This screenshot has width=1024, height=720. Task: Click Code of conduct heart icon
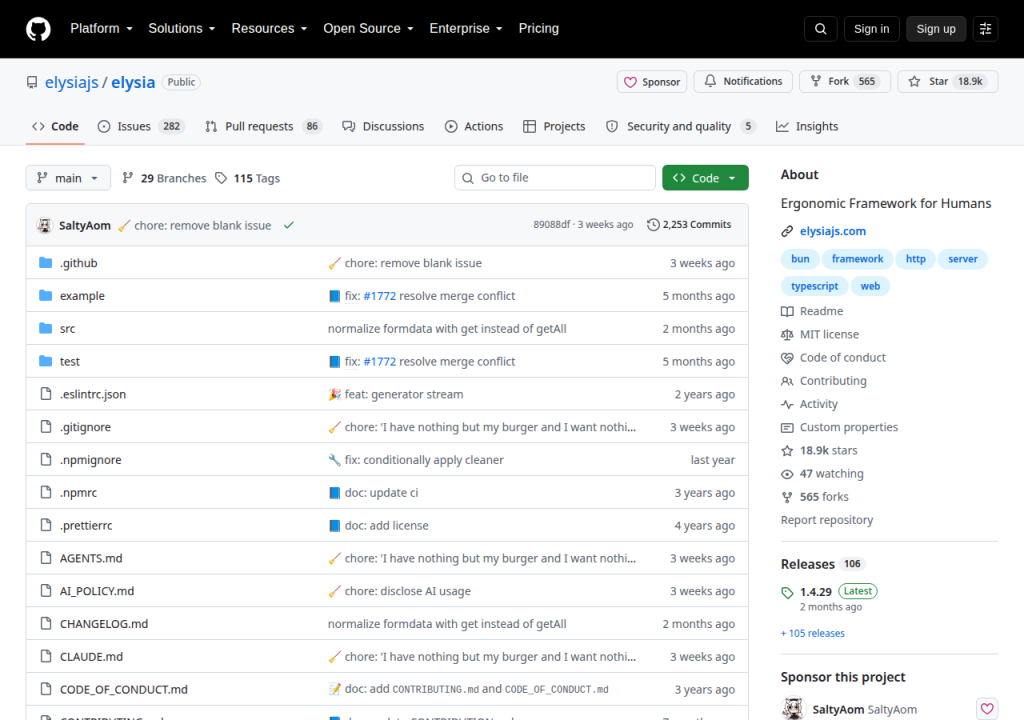787,358
